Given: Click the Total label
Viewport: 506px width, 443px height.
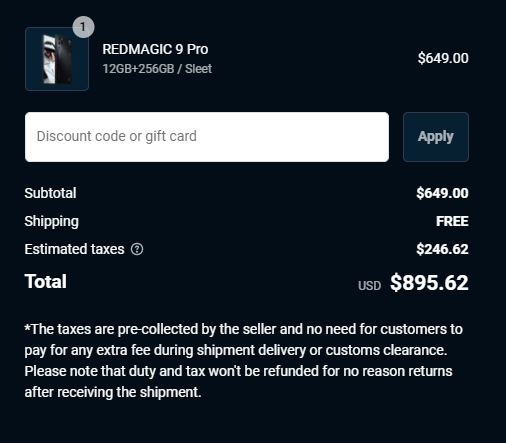Looking at the screenshot, I should pyautogui.click(x=46, y=281).
